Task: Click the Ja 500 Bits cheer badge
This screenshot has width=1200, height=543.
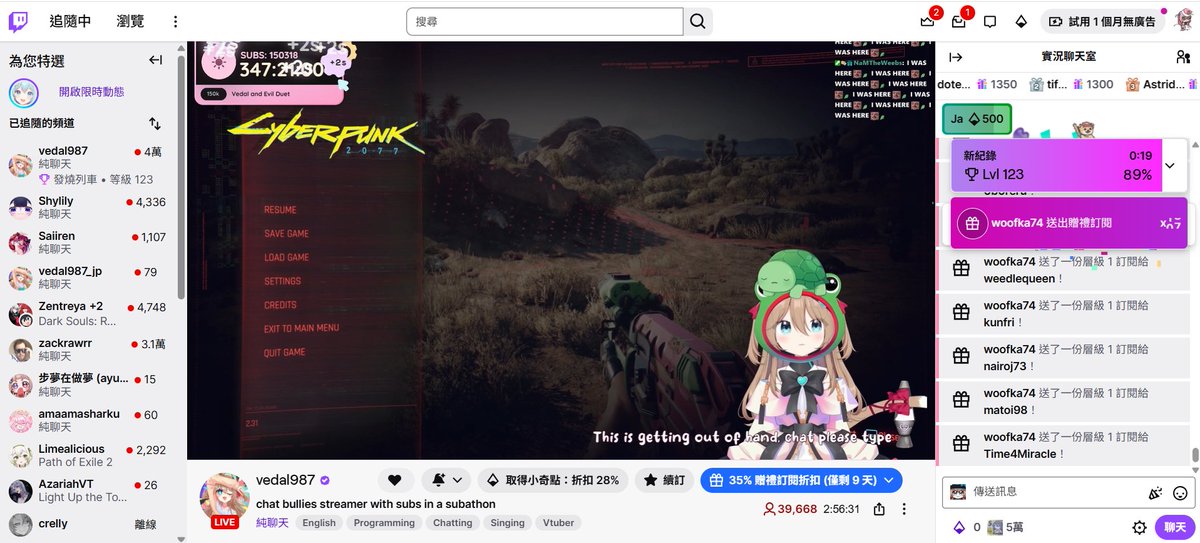Action: (x=977, y=119)
